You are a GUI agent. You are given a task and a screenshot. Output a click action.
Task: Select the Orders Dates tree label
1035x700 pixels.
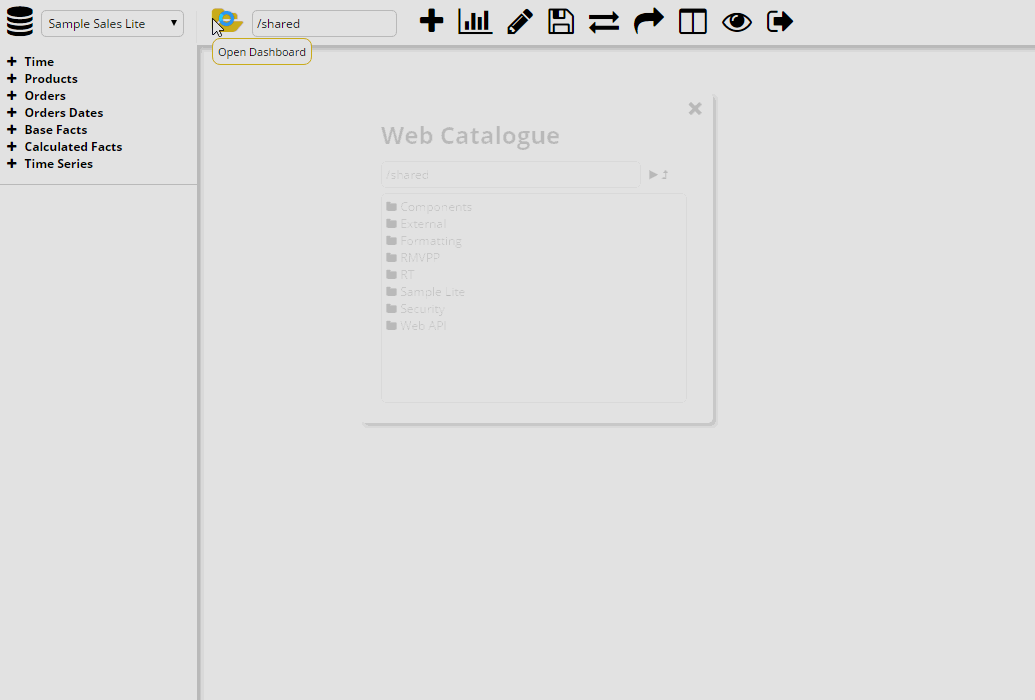[63, 113]
